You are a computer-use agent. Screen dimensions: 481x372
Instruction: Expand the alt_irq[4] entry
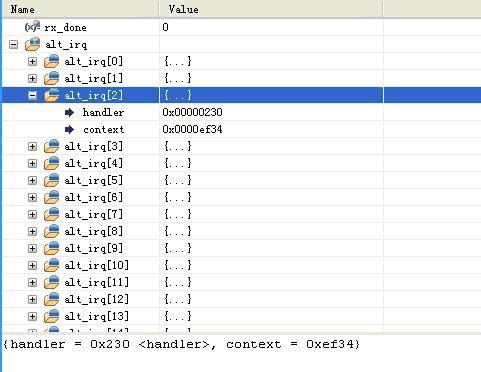tap(32, 163)
